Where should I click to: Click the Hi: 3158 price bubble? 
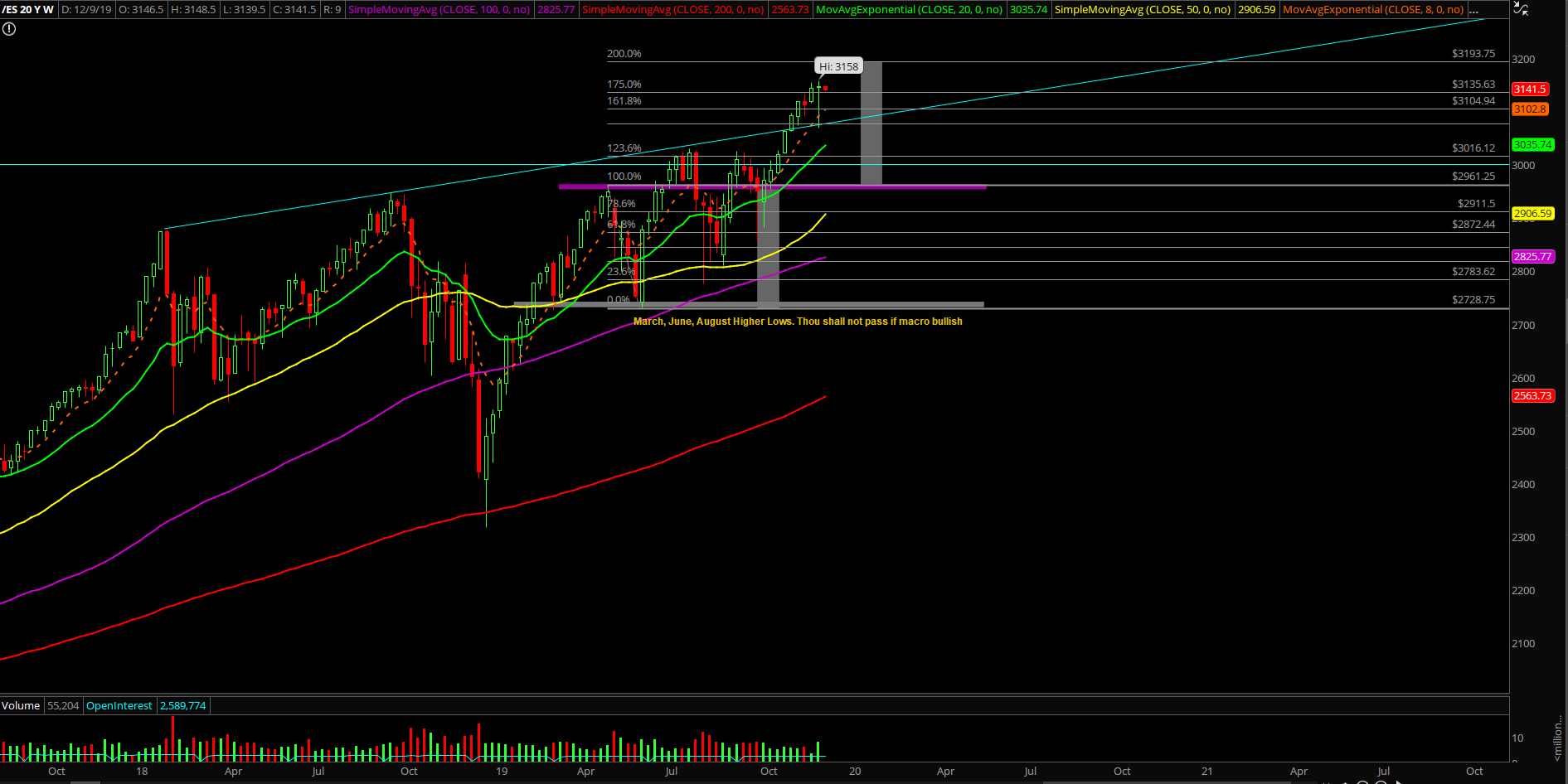[x=838, y=66]
